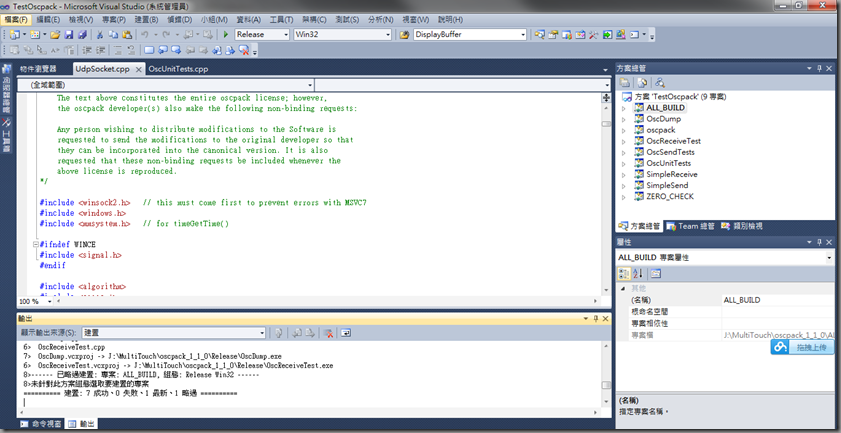This screenshot has height=433, width=841.
Task: Open the active files dropdown at tab strip end
Action: 605,70
